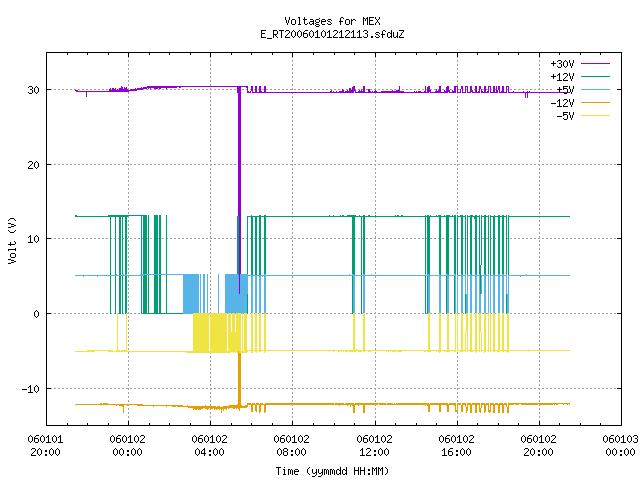Click x-axis tick 060102 08:00
The width and height of the screenshot is (640, 480).
291,446
